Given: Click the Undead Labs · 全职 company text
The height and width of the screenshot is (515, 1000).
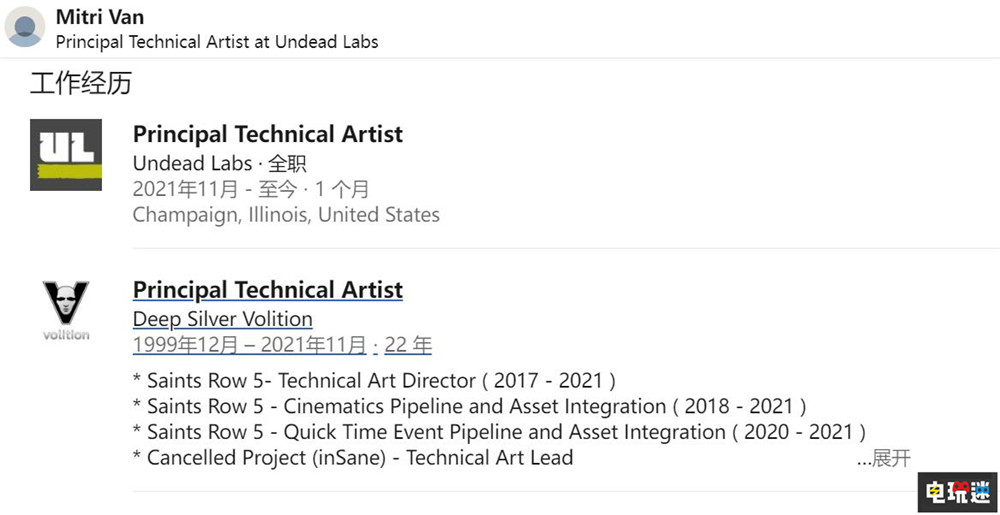Looking at the screenshot, I should (x=219, y=163).
